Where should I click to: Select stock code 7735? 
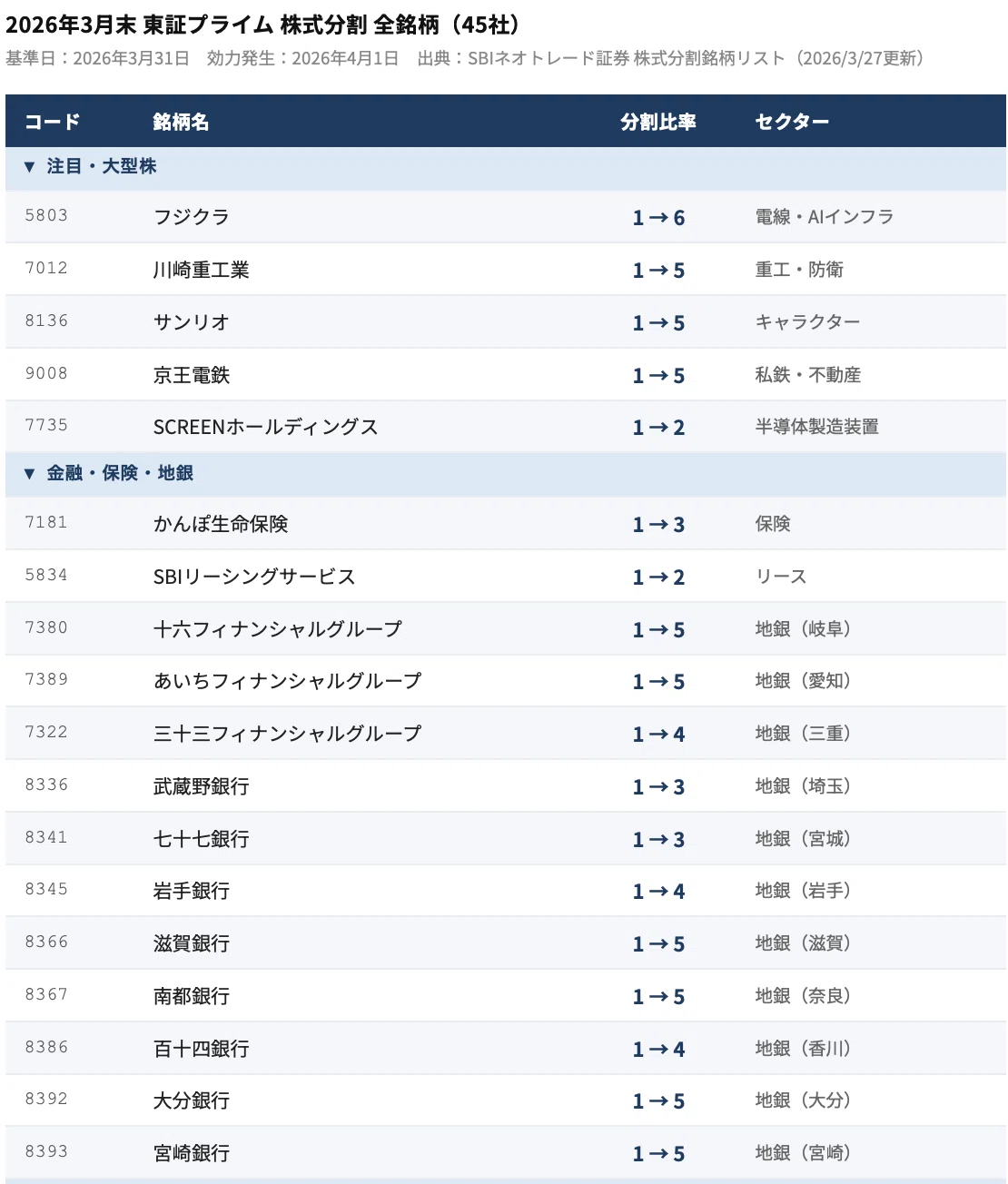pyautogui.click(x=46, y=426)
